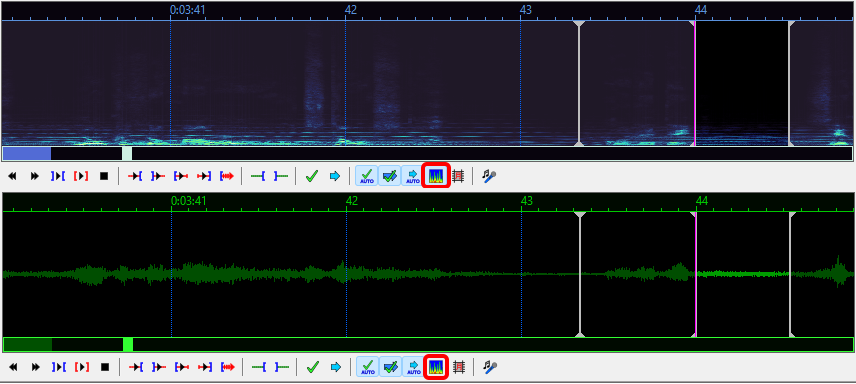The width and height of the screenshot is (856, 384).
Task: Play audio selection from spectrum view toolbar
Action: pos(58,176)
